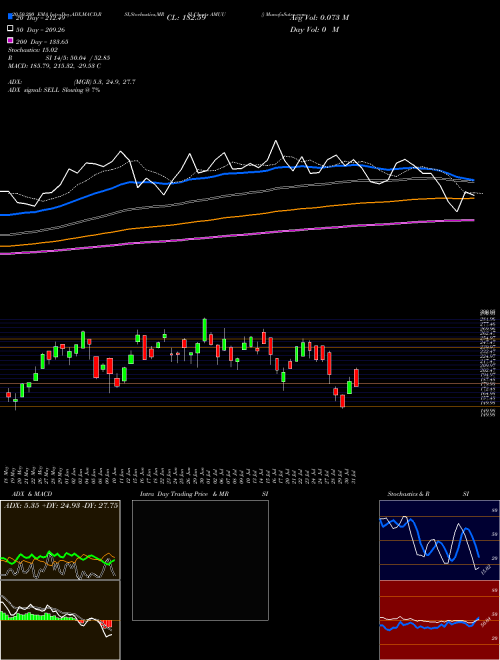Click the Intra Day Trading Price heading
This screenshot has height=660, width=500.
(184, 494)
